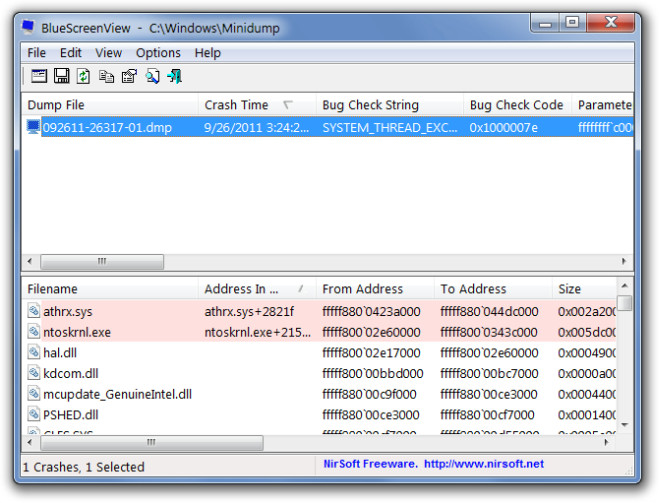
Task: Select the athrx.sys driver row
Action: [319, 311]
